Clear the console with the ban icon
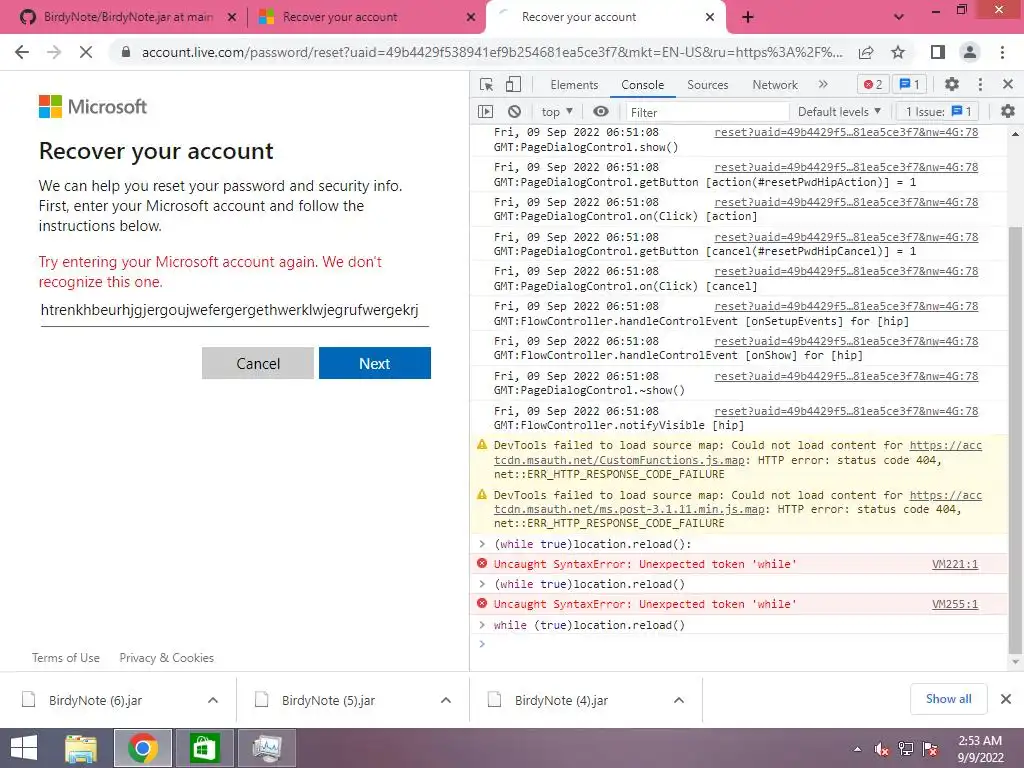Screen dimensions: 1024x768 pos(515,112)
